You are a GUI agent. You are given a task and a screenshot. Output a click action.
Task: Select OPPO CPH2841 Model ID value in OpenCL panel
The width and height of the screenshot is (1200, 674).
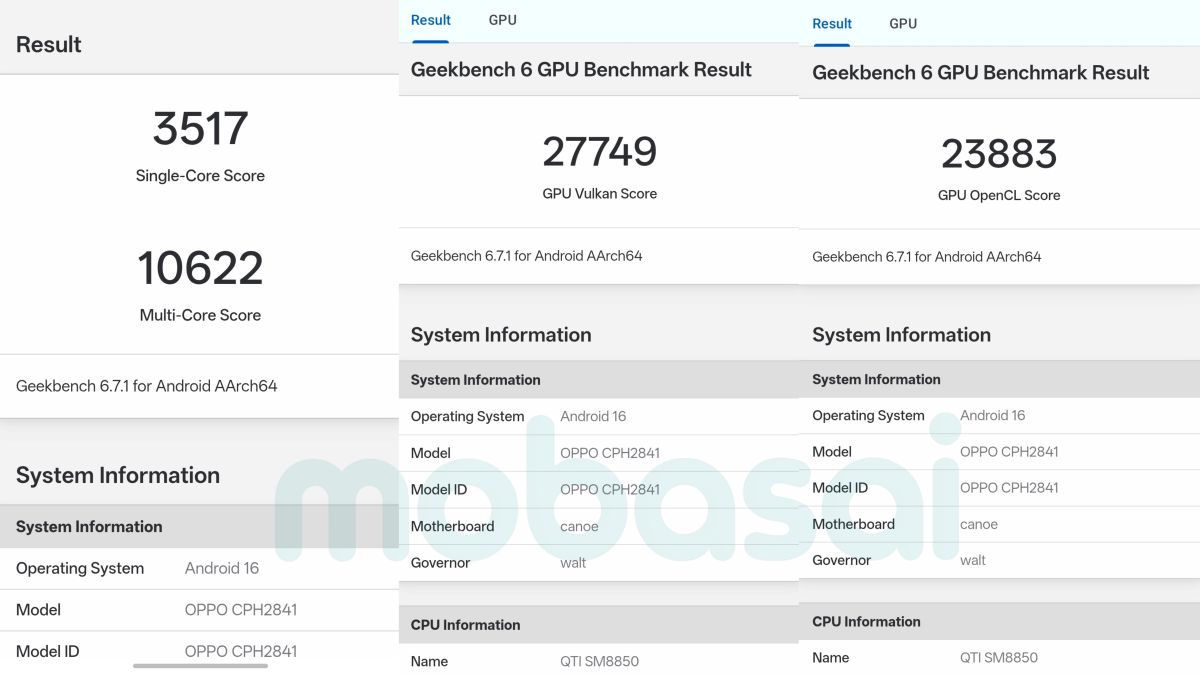click(x=1009, y=488)
